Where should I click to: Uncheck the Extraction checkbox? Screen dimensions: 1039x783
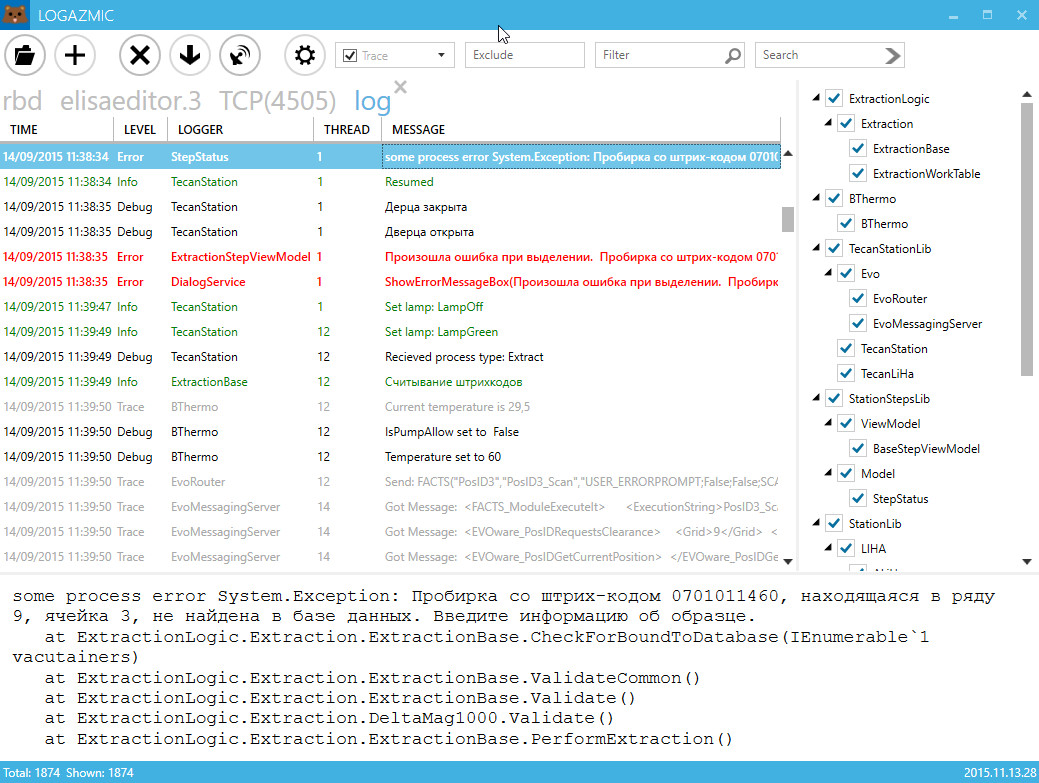846,124
